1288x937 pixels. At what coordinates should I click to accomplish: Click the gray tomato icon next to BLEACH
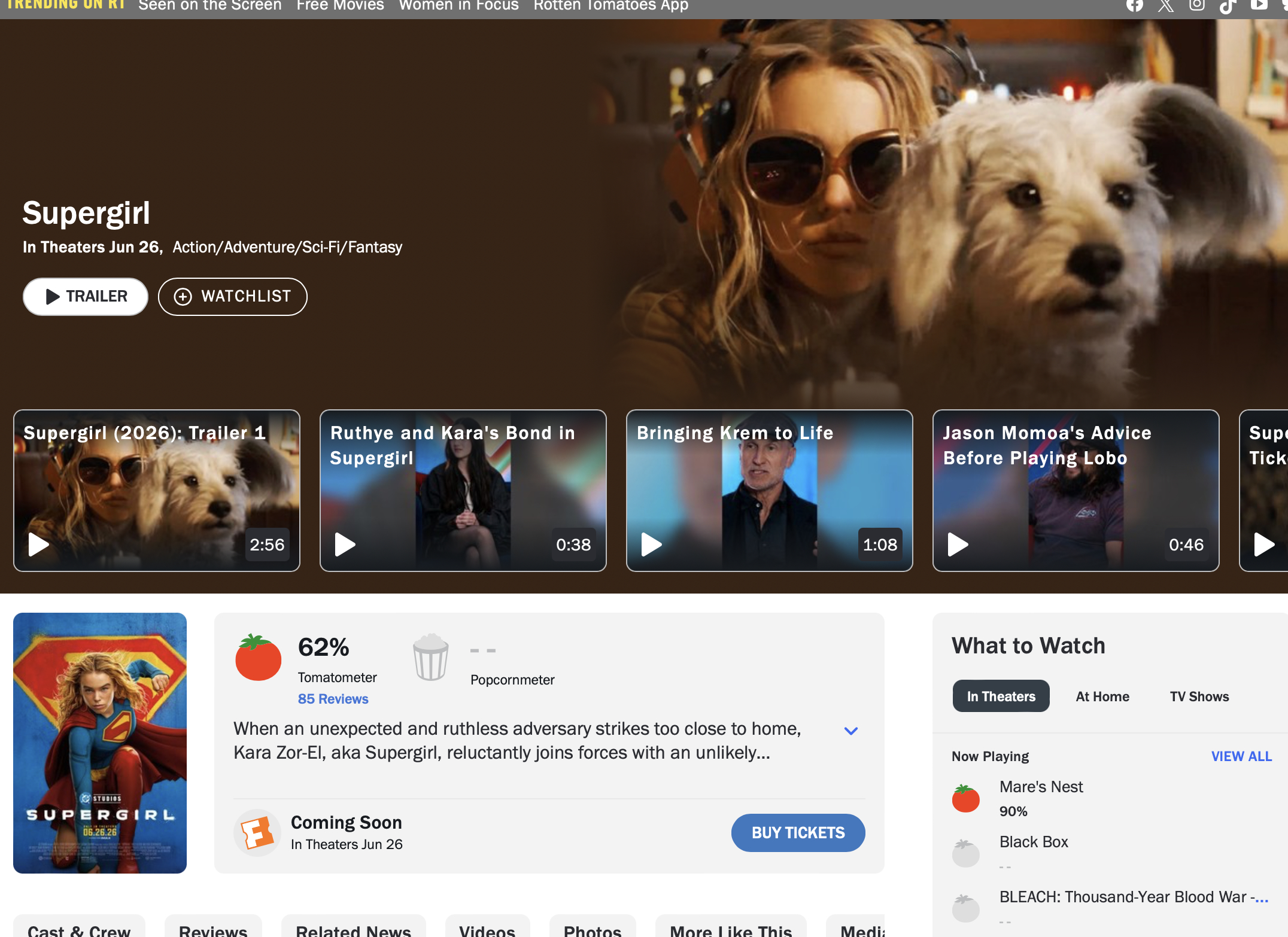click(965, 908)
